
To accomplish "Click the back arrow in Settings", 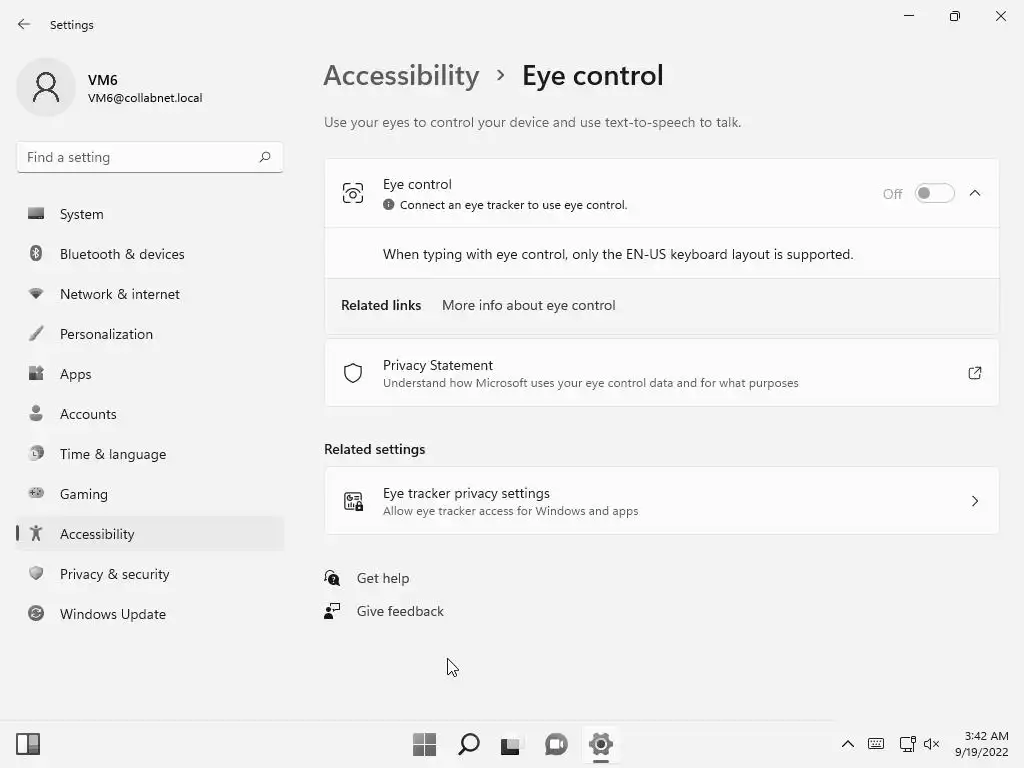I will click(x=24, y=25).
